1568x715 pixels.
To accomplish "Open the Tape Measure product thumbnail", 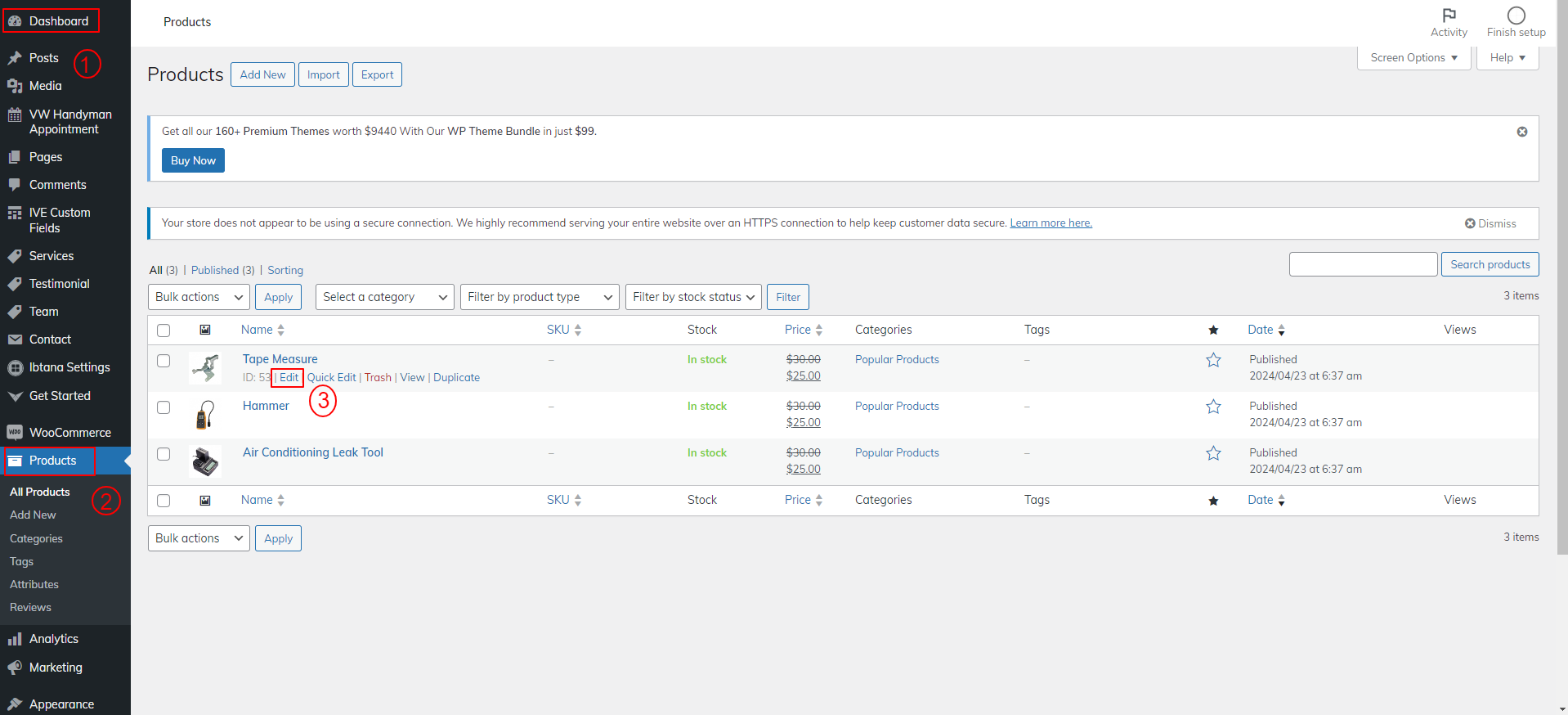I will [x=205, y=368].
